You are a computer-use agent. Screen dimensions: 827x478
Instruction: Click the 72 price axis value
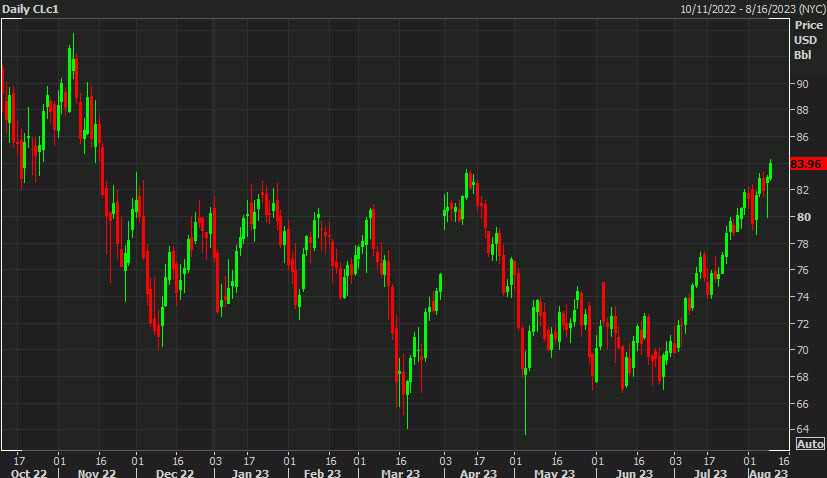[802, 323]
